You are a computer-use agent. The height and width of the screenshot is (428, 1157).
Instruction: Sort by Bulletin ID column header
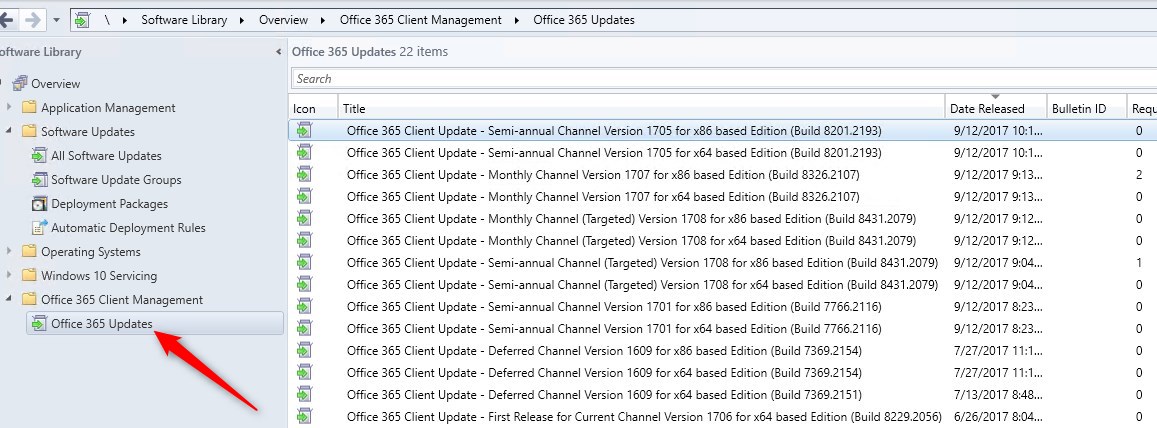1086,108
